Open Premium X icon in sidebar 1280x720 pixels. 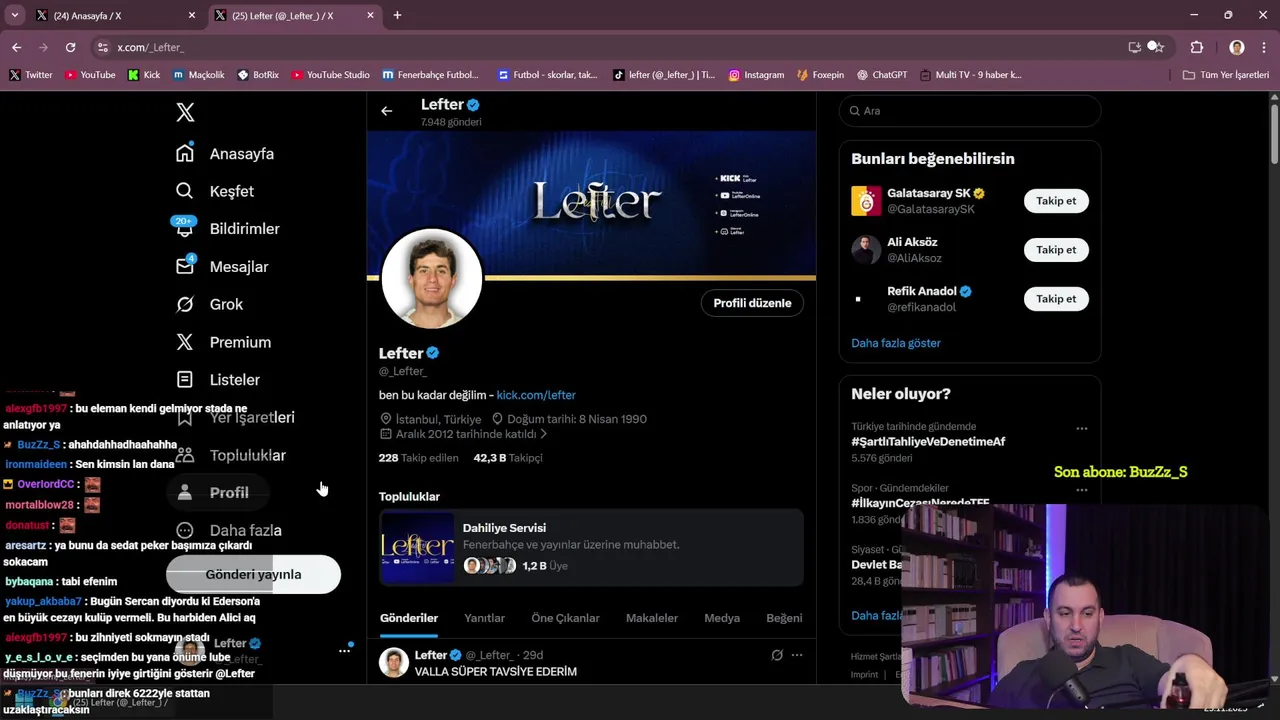pyautogui.click(x=185, y=342)
